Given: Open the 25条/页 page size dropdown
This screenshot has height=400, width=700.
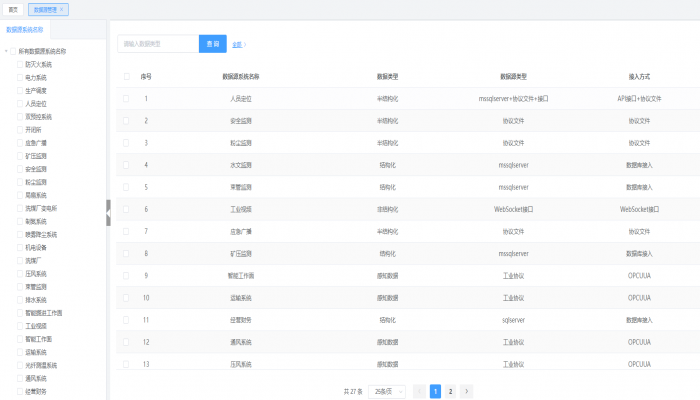Looking at the screenshot, I should (x=387, y=391).
